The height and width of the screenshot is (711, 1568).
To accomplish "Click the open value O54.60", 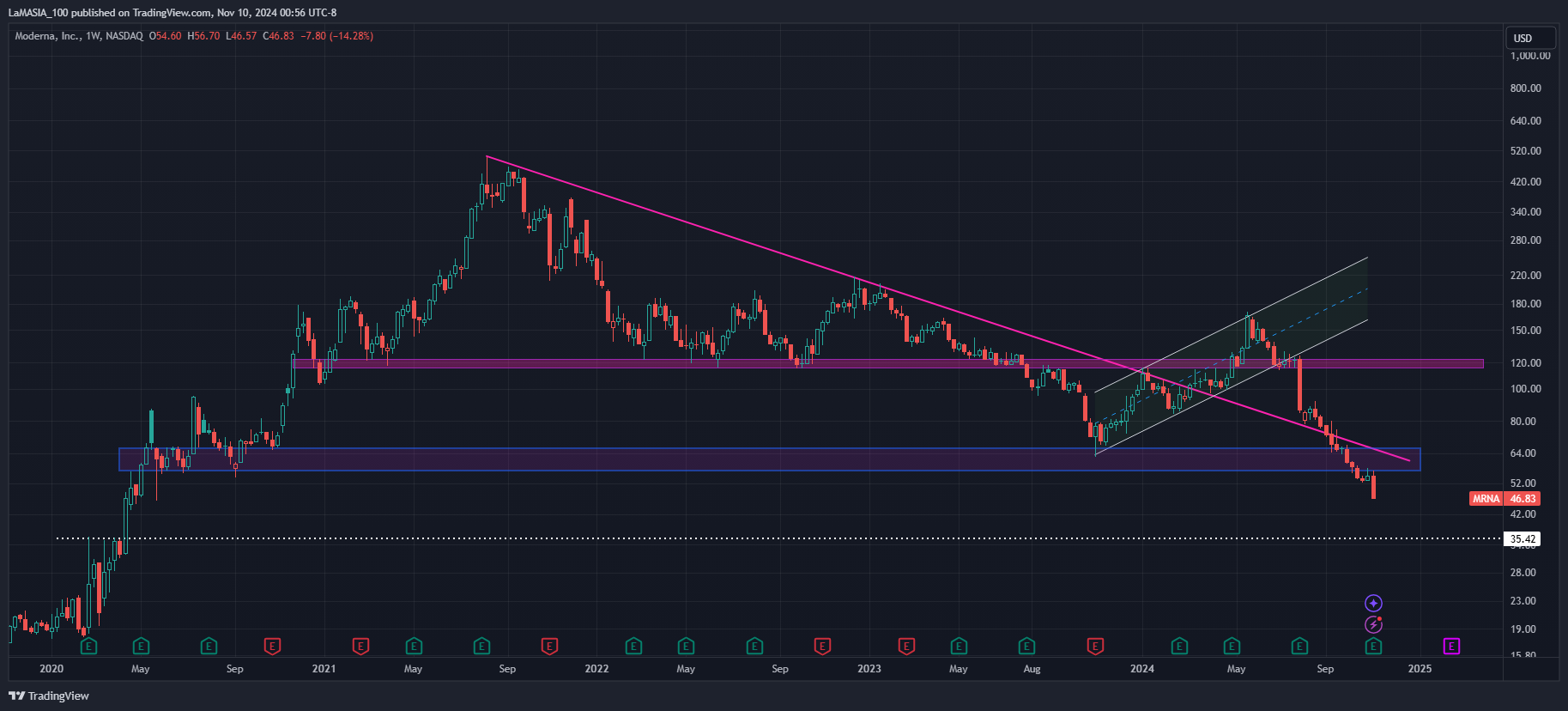I will (166, 36).
